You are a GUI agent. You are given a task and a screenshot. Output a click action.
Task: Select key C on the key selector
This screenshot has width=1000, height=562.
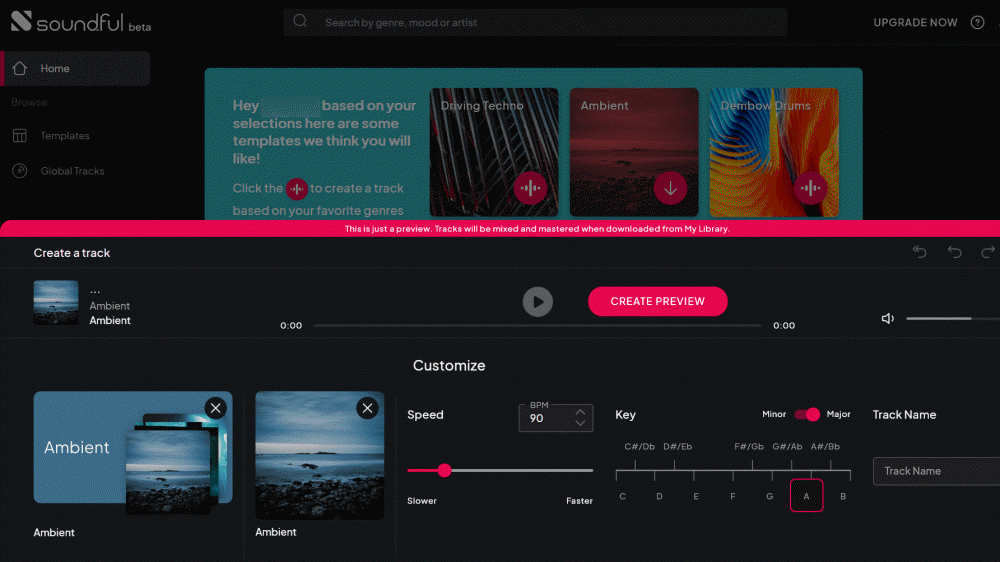pos(622,496)
